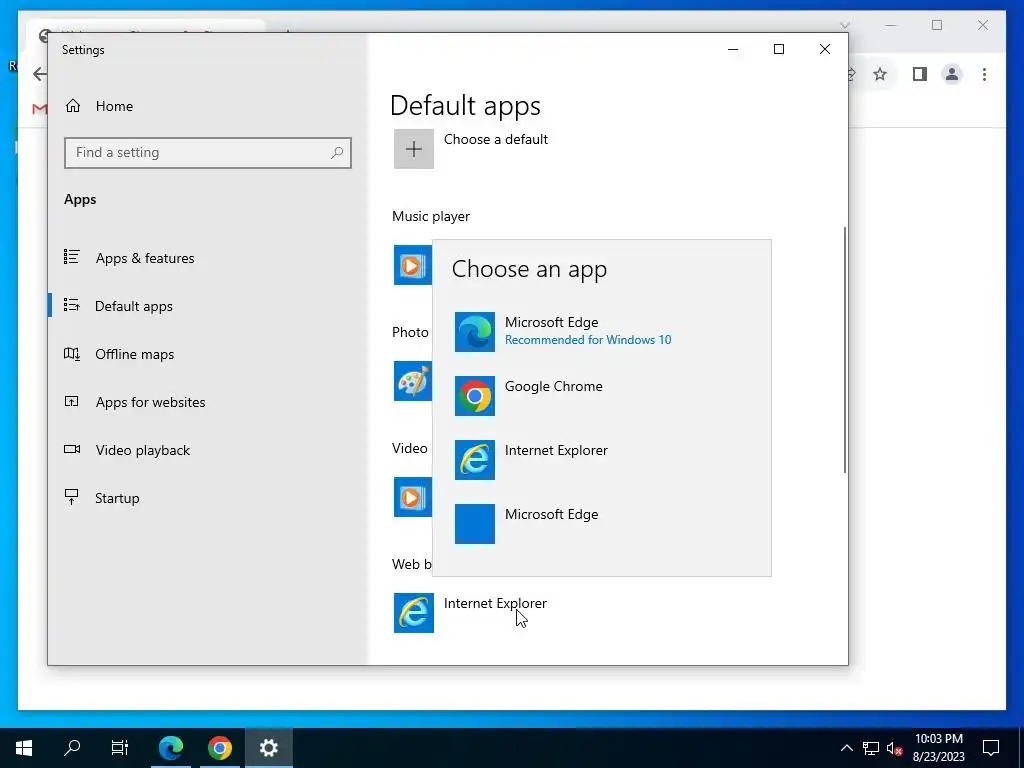
Task: Click the Home icon in Settings sidebar
Action: (x=73, y=106)
